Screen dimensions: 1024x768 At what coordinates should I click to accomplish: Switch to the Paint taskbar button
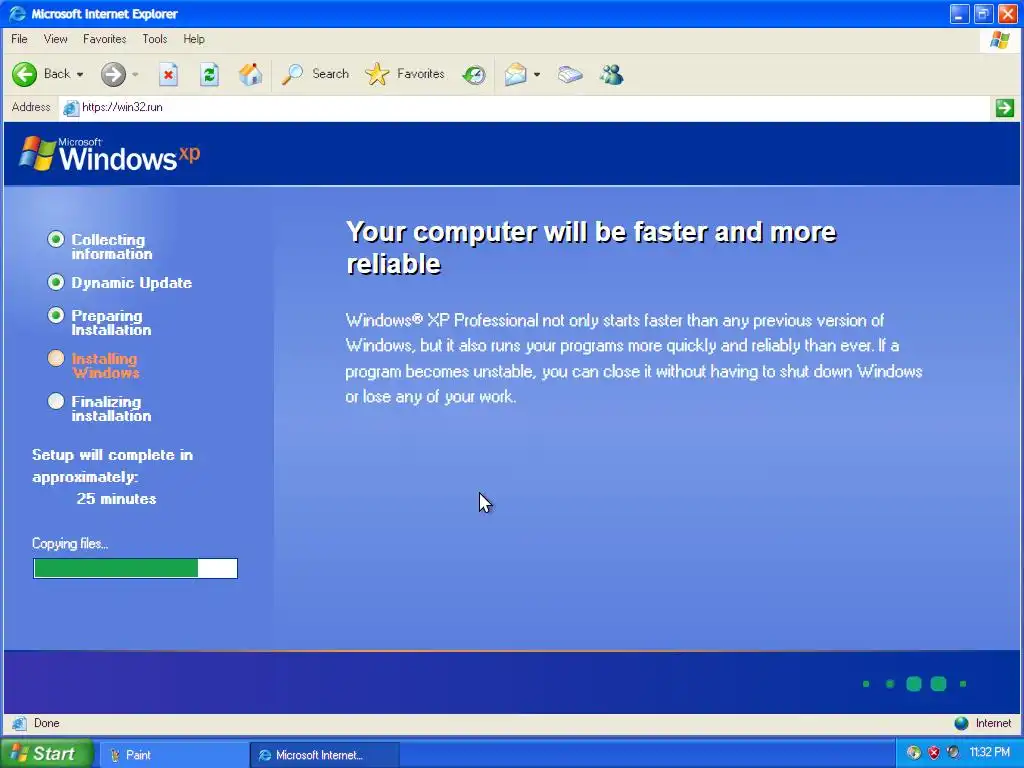pyautogui.click(x=172, y=755)
